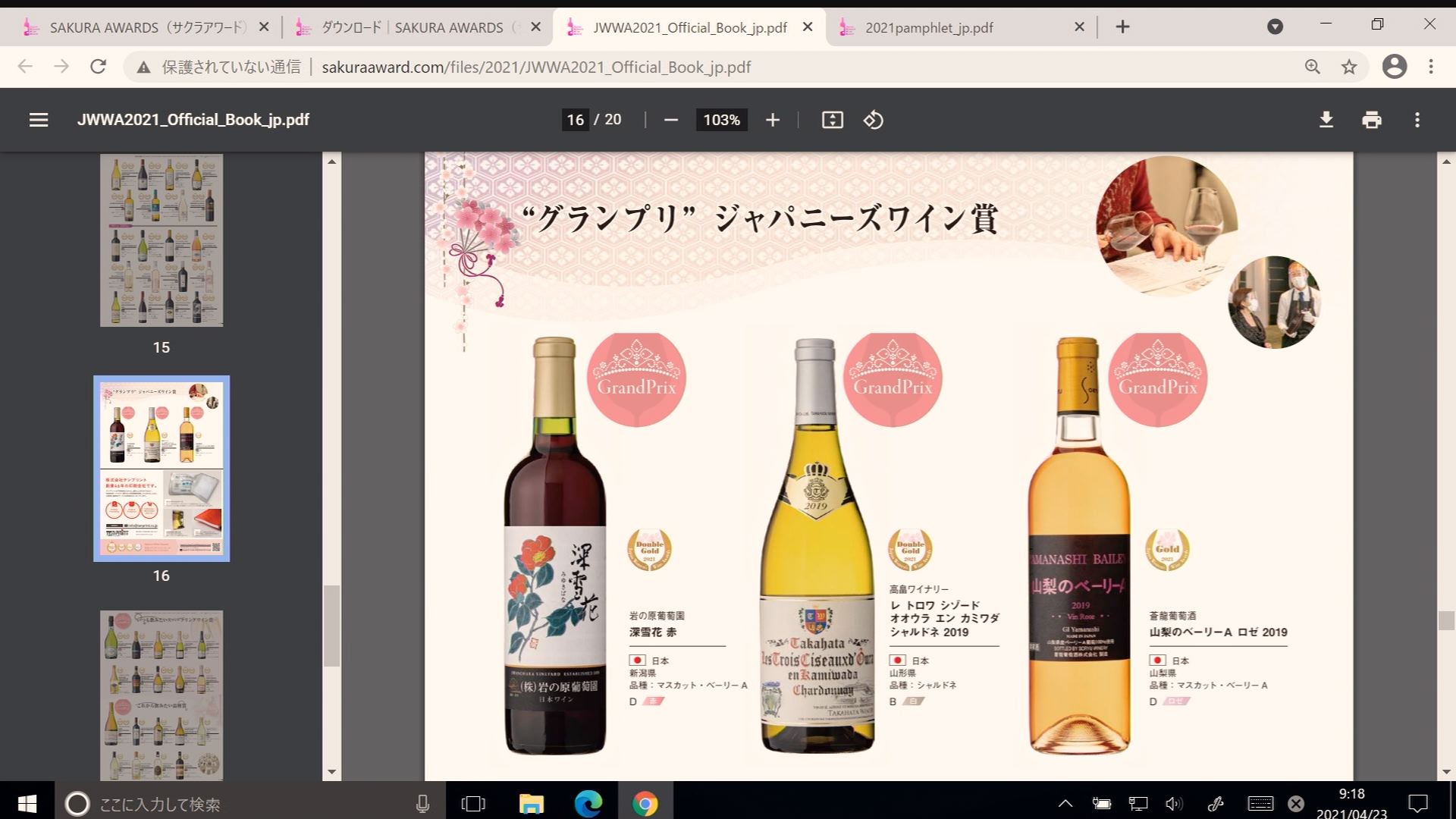1456x819 pixels.
Task: Open Chrome's three-dot menu
Action: [x=1431, y=67]
